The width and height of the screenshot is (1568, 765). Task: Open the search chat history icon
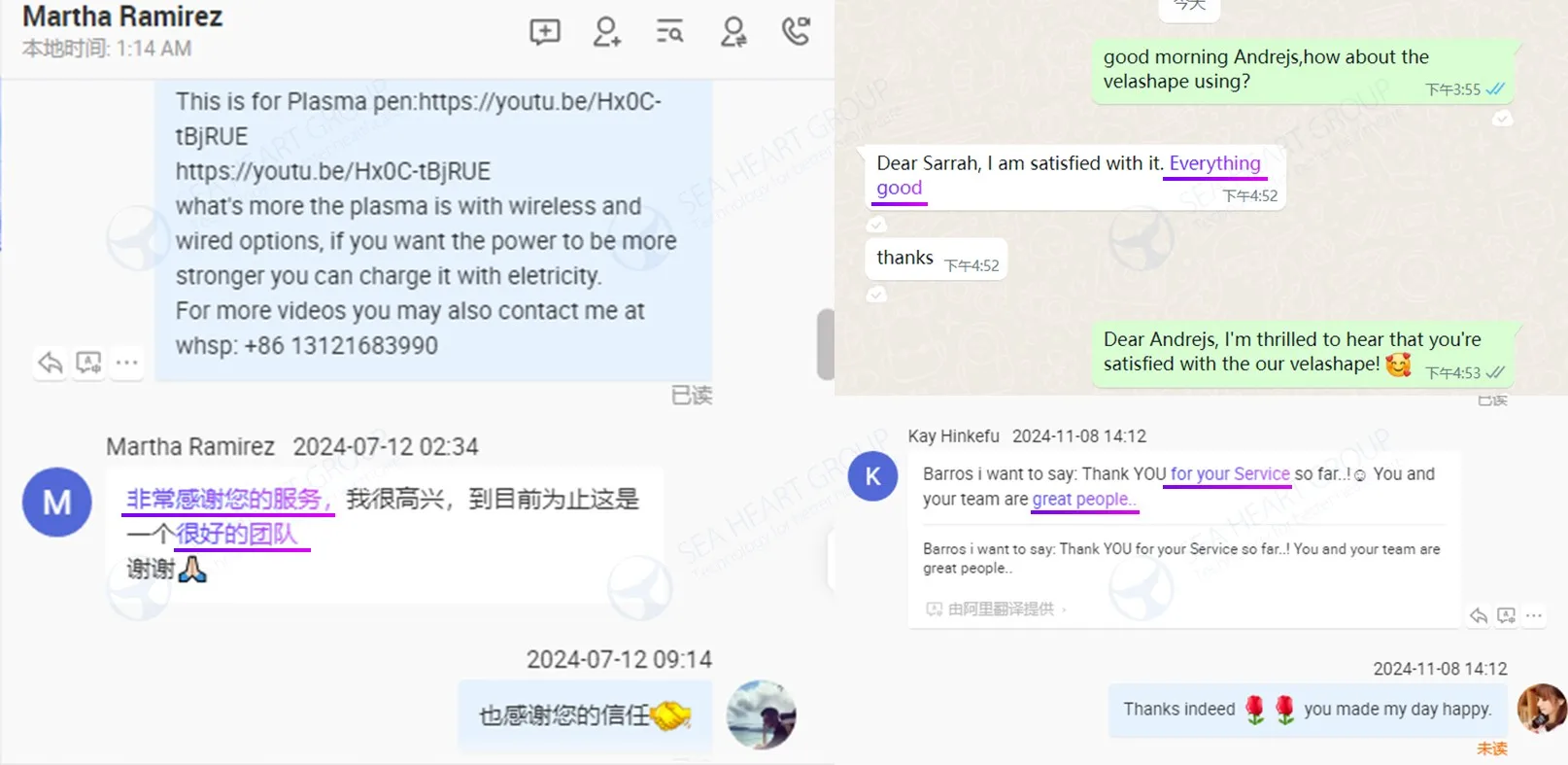pyautogui.click(x=669, y=32)
